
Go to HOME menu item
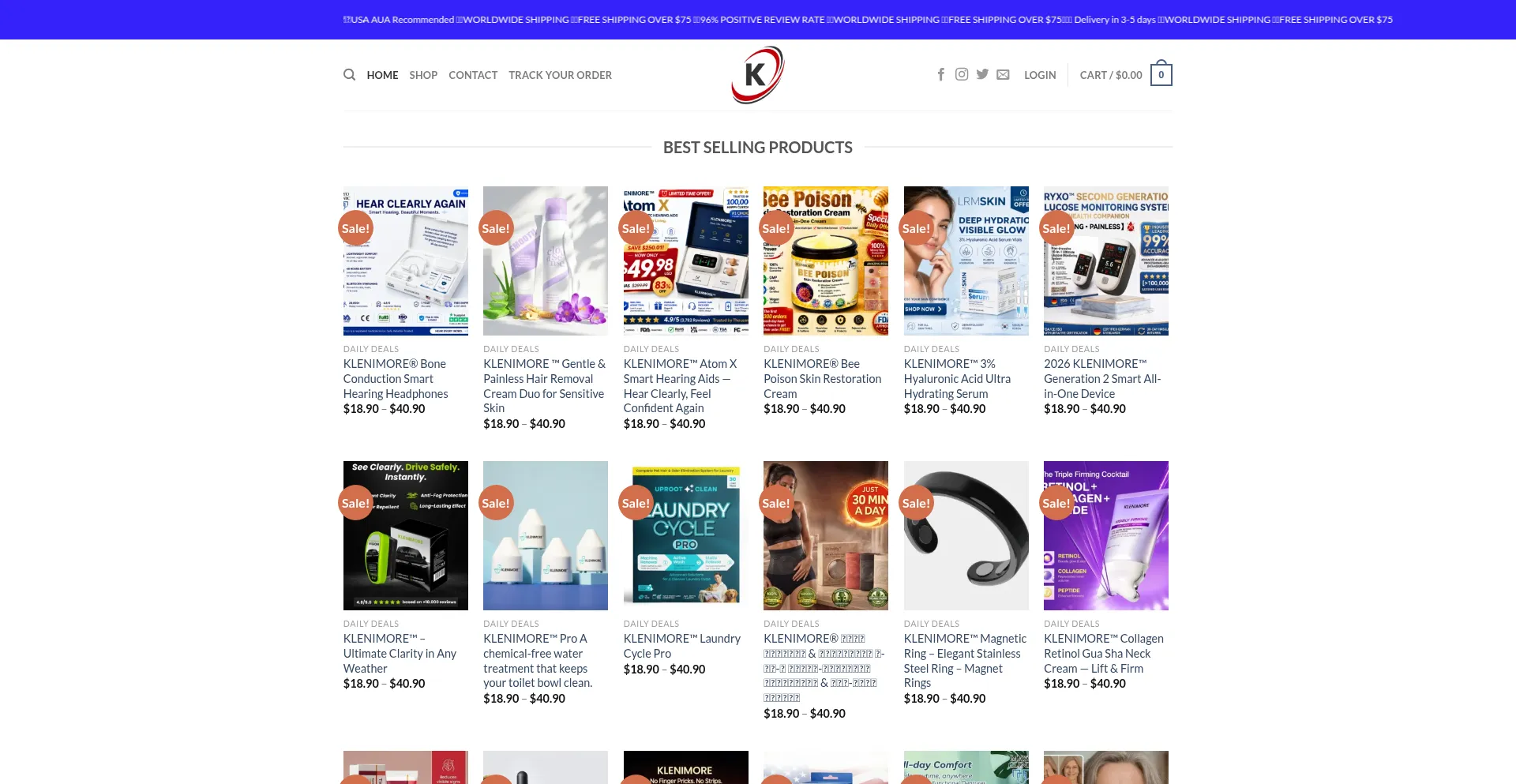pyautogui.click(x=382, y=75)
